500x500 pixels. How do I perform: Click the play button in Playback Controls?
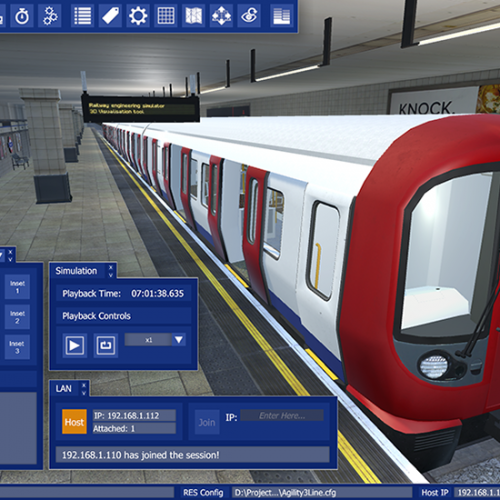pyautogui.click(x=75, y=345)
